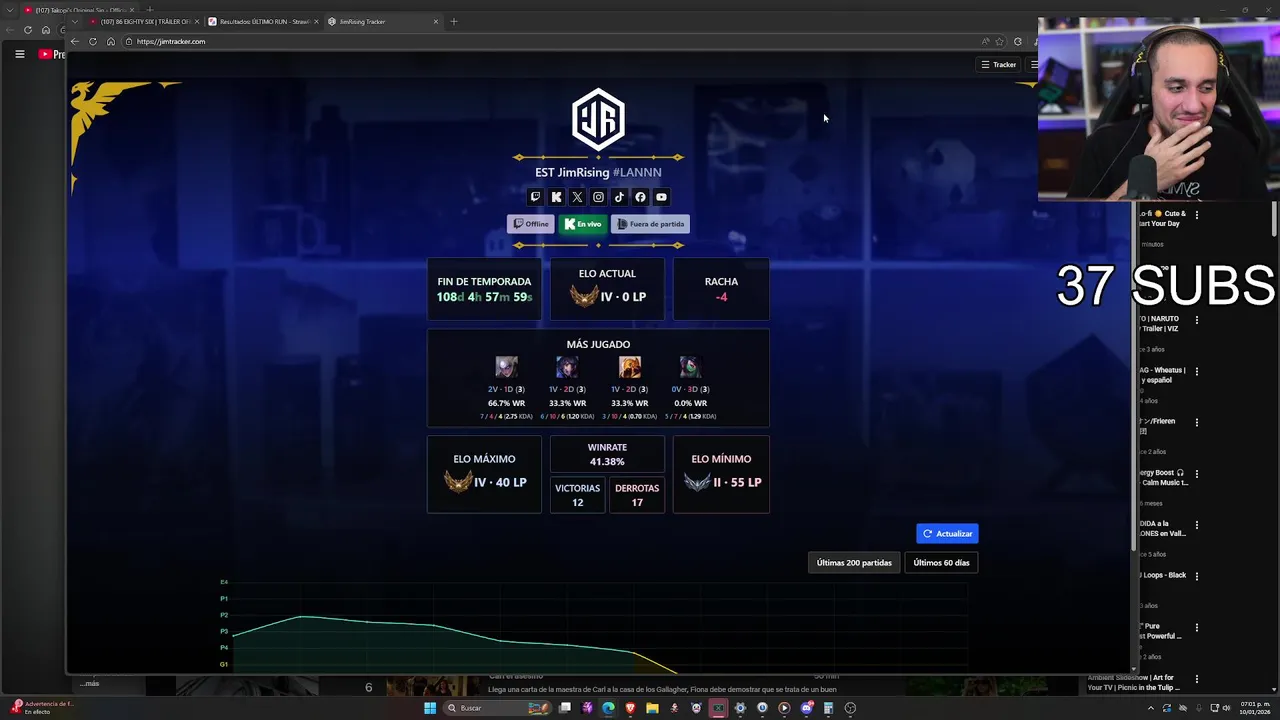The height and width of the screenshot is (720, 1280).
Task: Click 'EST JimRising #LANNN' player name
Action: coord(598,172)
